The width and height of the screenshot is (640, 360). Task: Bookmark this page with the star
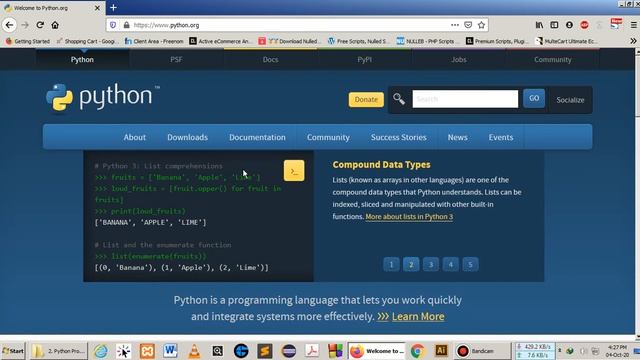coord(482,25)
